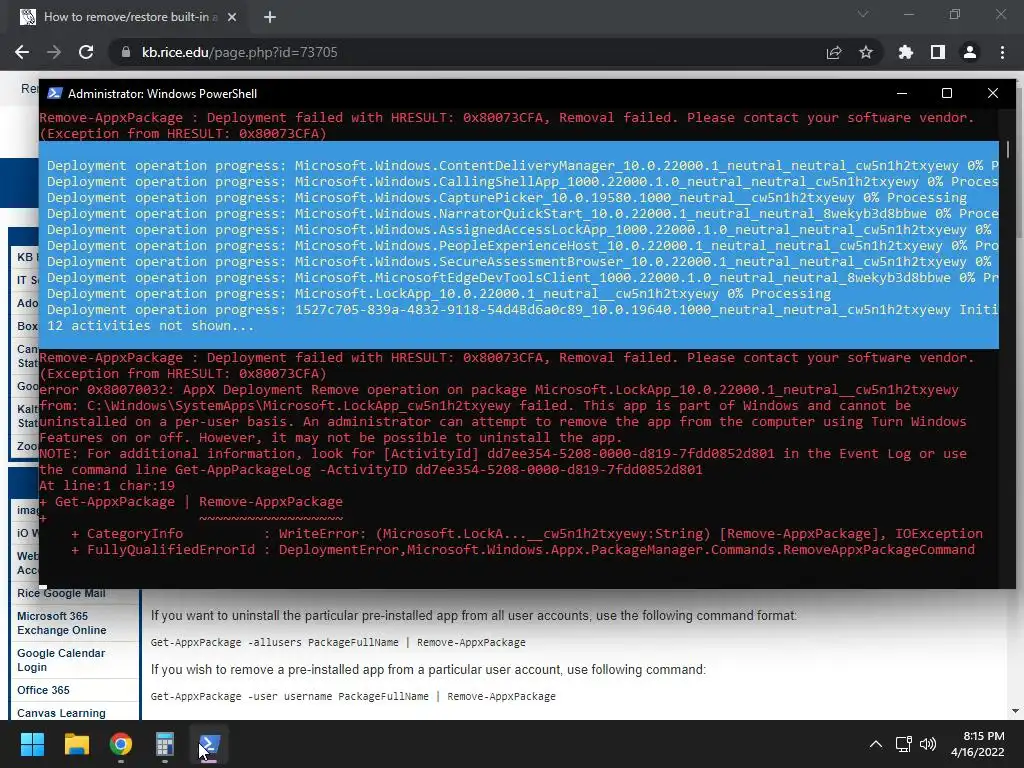Open volume speaker tray icon
The height and width of the screenshot is (768, 1024).
point(927,744)
